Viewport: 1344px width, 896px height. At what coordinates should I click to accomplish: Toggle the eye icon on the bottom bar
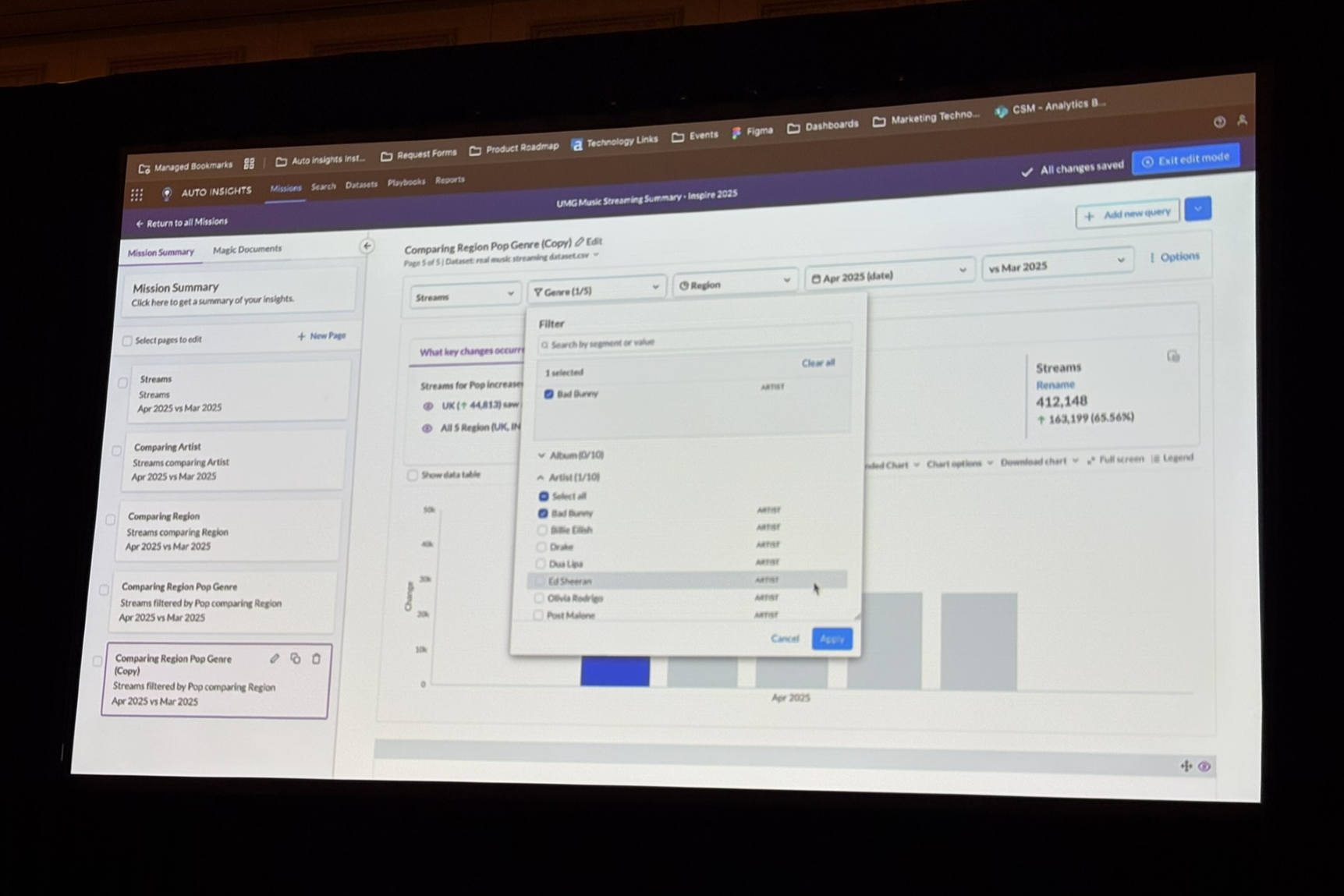pyautogui.click(x=1204, y=767)
